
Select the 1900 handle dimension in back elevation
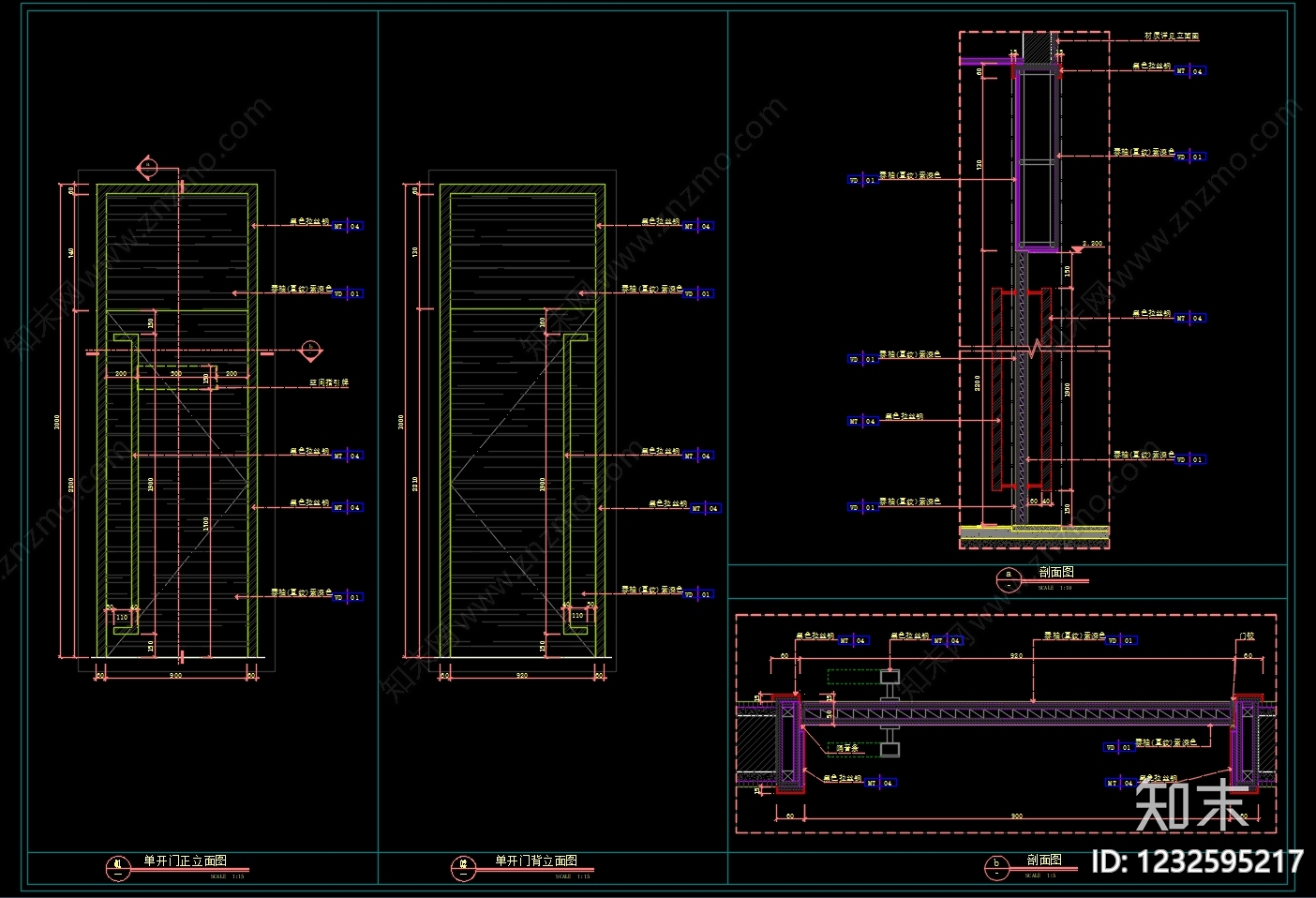[543, 484]
